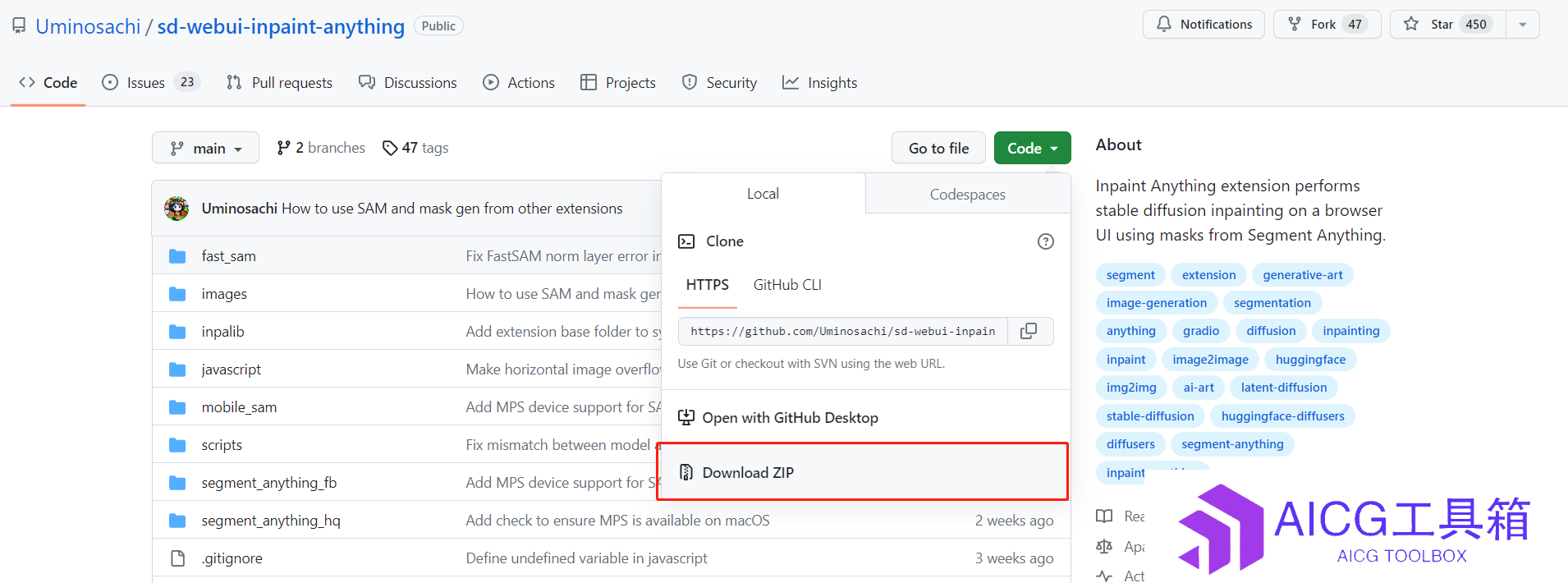Switch to the Local tab

(763, 194)
